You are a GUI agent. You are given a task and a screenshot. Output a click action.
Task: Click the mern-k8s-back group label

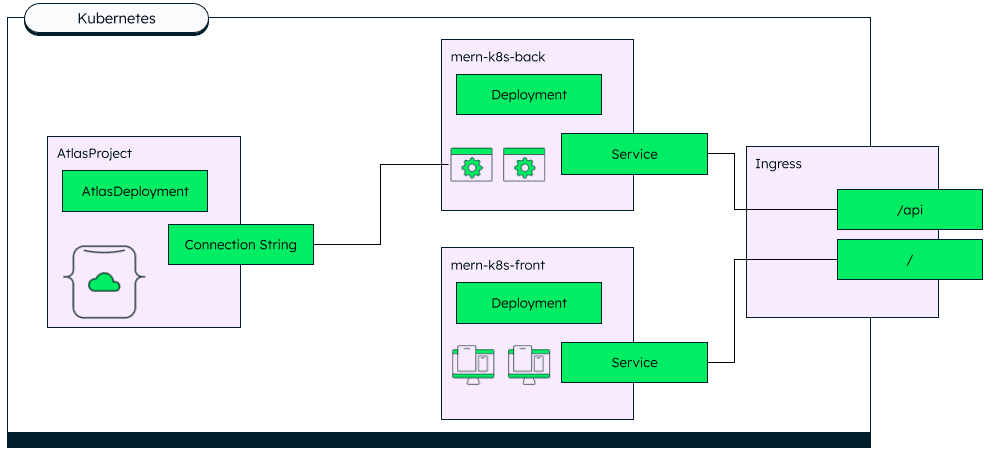point(498,57)
